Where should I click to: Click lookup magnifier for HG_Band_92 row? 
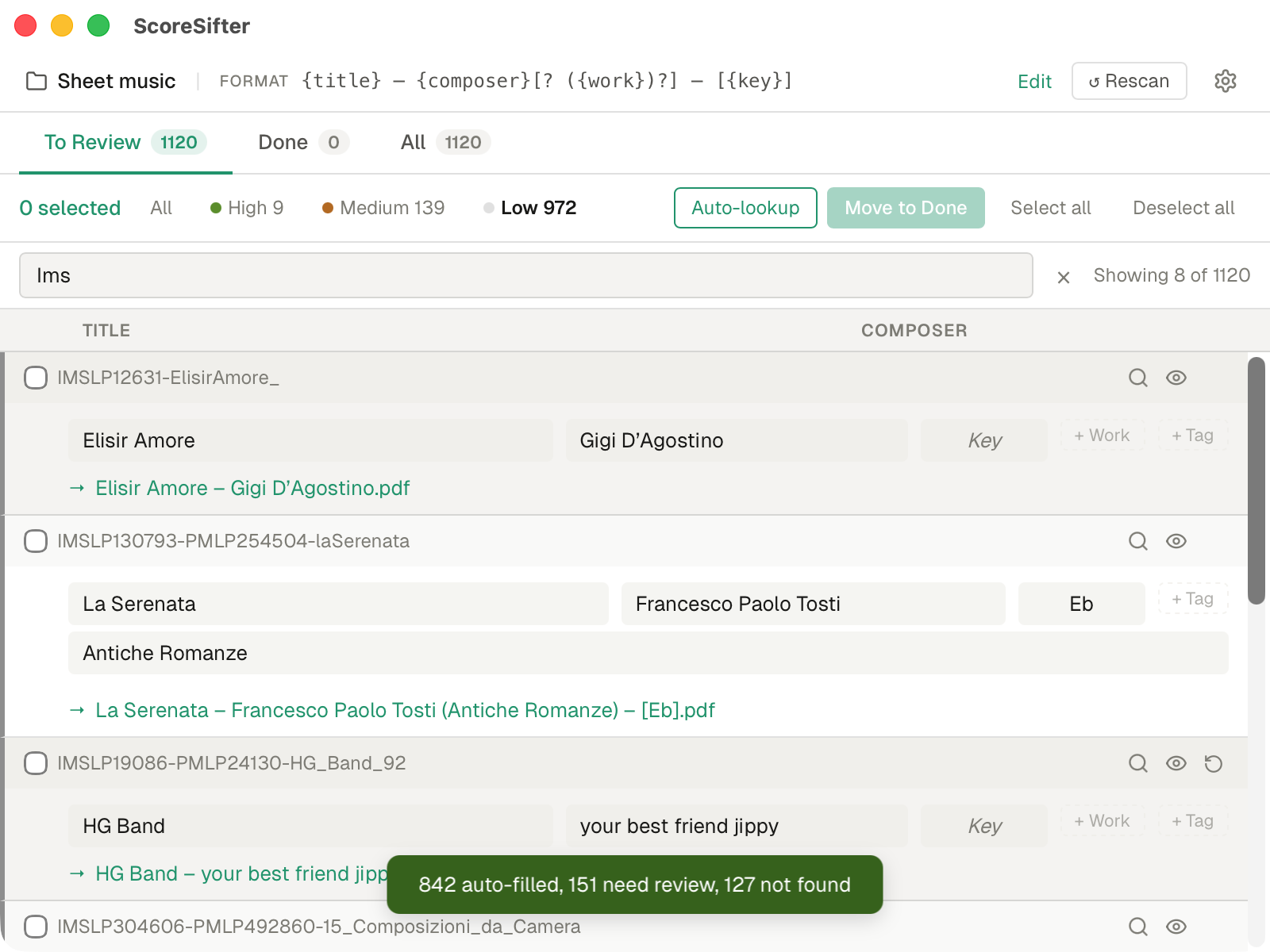(1137, 763)
